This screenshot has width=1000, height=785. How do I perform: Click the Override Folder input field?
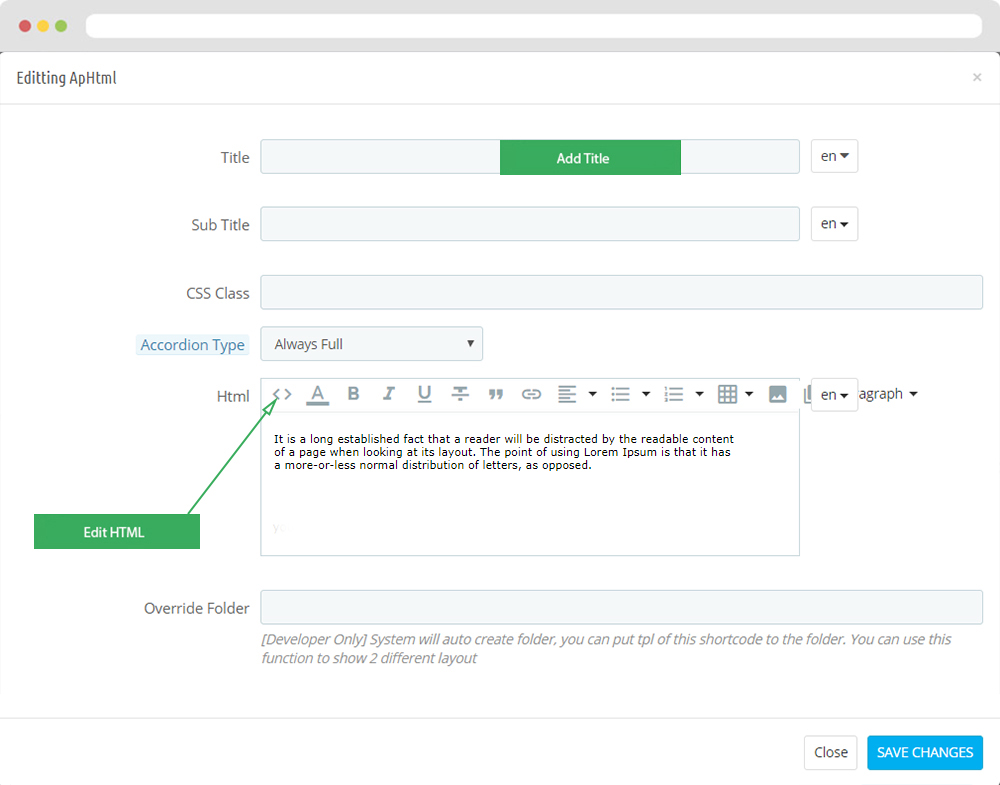[622, 607]
